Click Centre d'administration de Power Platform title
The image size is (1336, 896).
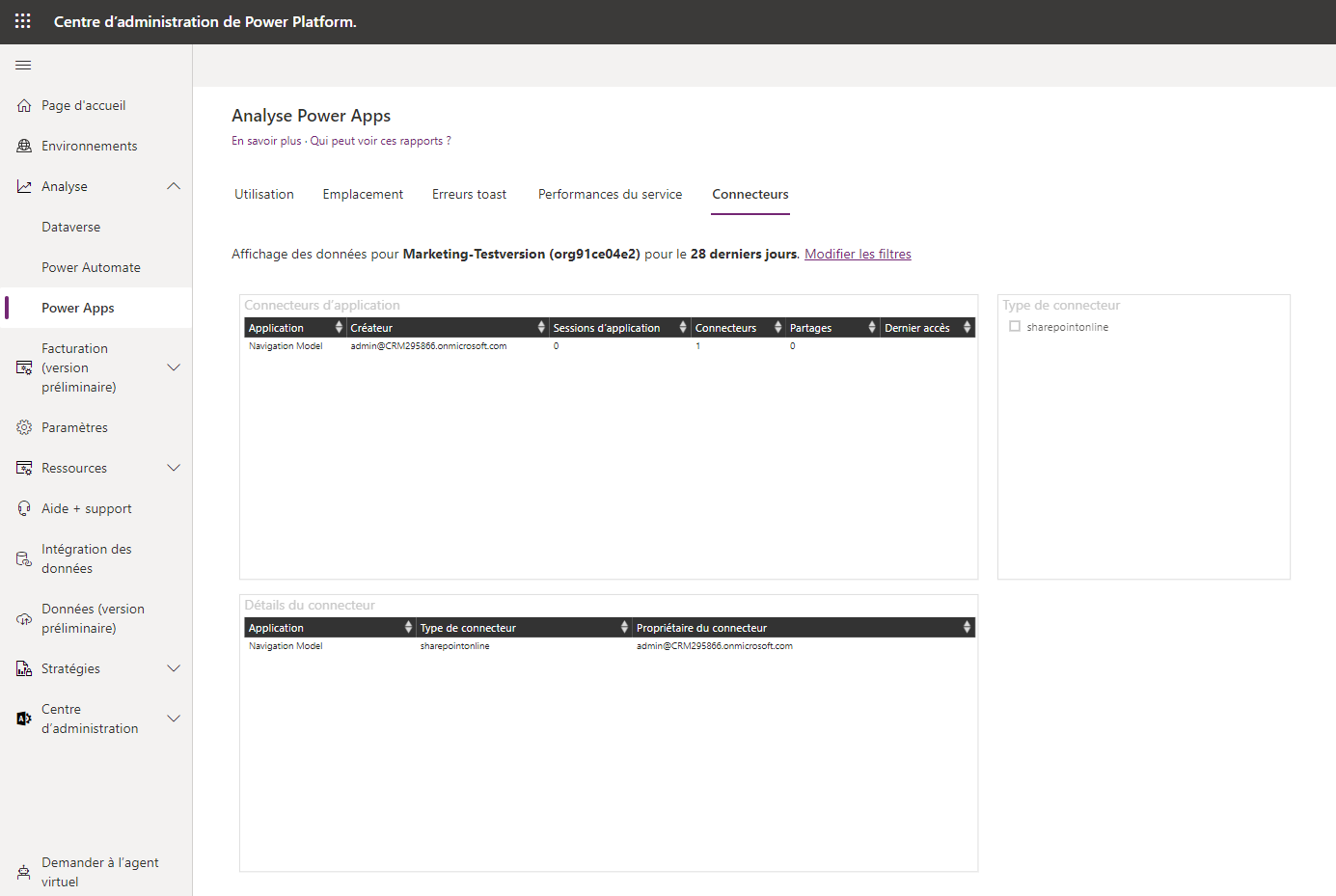[x=205, y=22]
